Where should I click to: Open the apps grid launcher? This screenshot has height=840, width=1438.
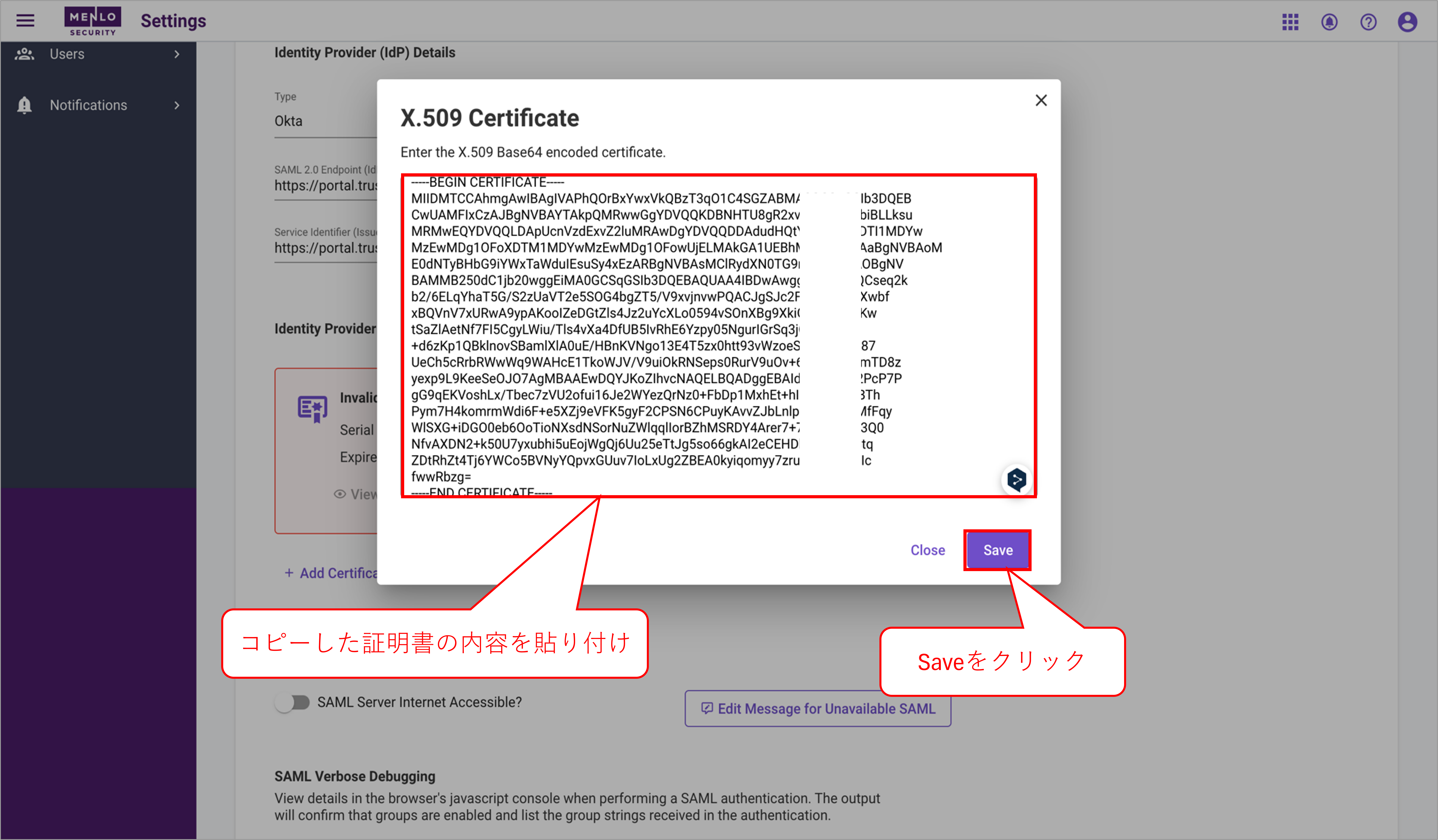pos(1290,22)
